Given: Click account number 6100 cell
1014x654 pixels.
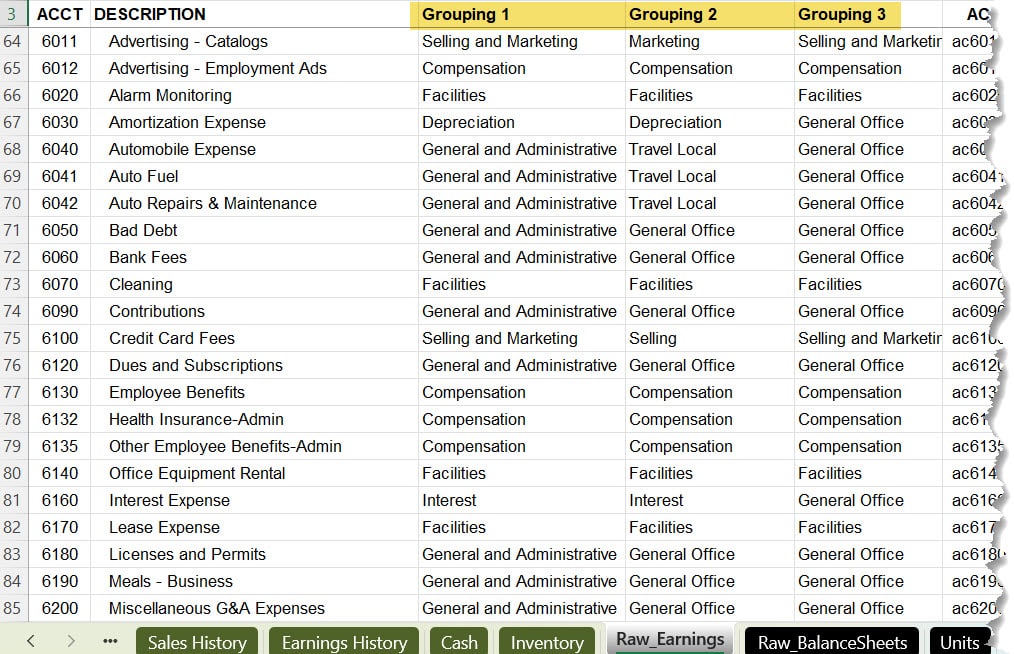Looking at the screenshot, I should coord(59,338).
